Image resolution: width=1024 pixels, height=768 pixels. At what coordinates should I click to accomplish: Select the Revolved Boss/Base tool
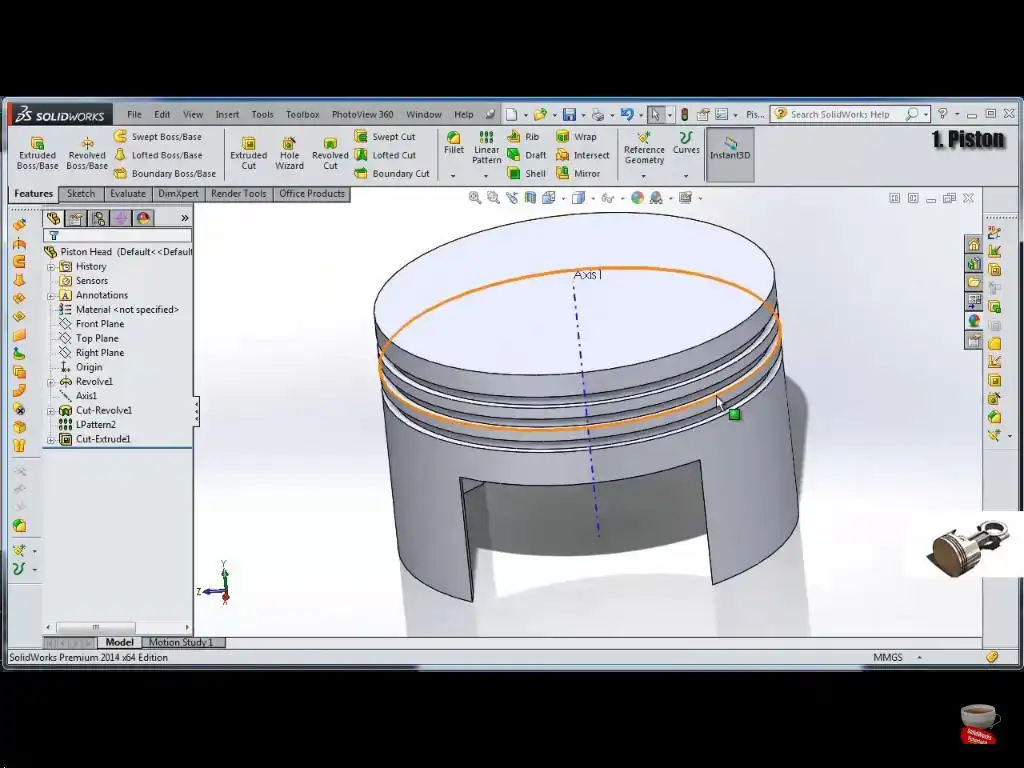pyautogui.click(x=87, y=153)
